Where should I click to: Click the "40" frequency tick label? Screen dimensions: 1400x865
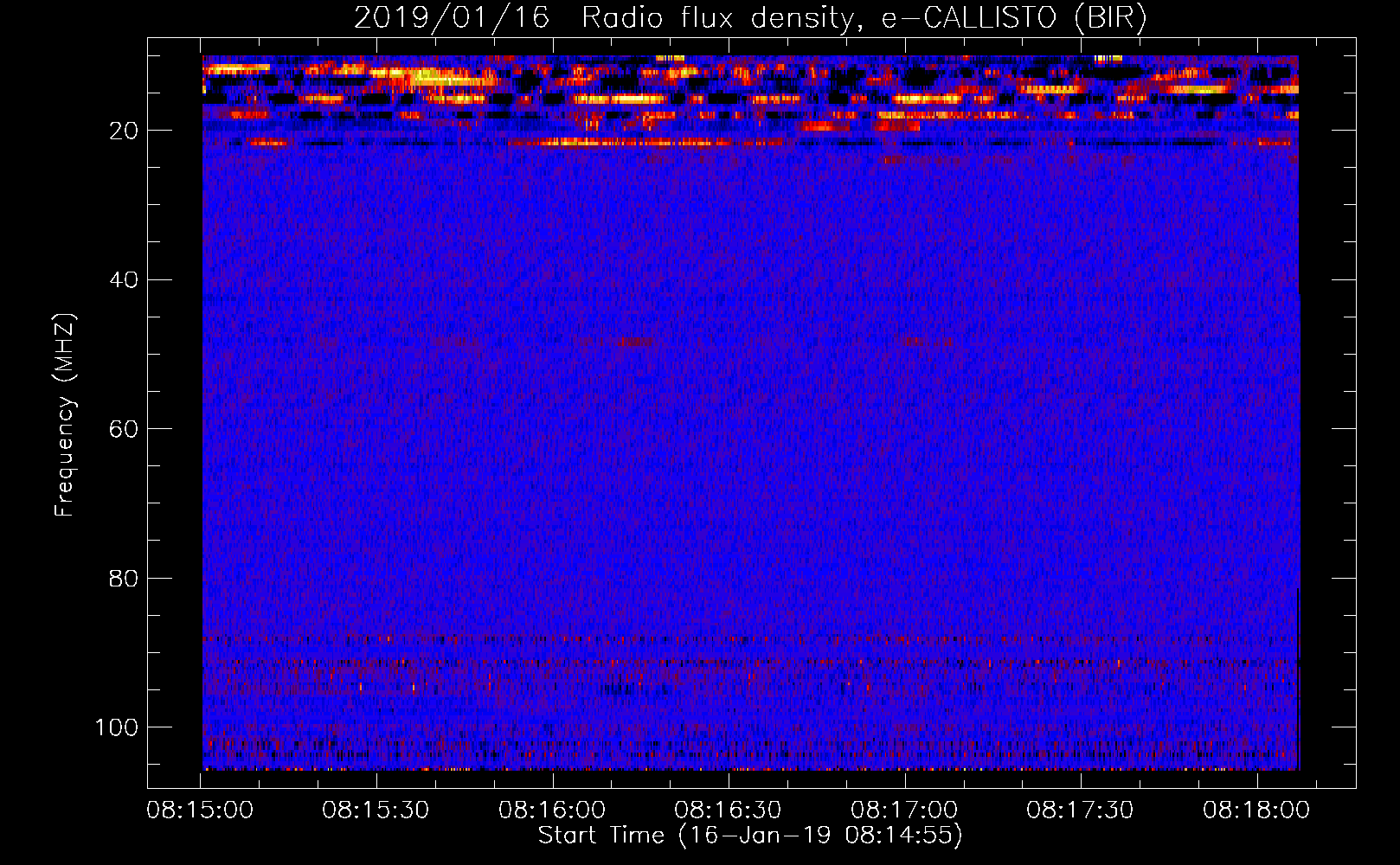(x=124, y=280)
